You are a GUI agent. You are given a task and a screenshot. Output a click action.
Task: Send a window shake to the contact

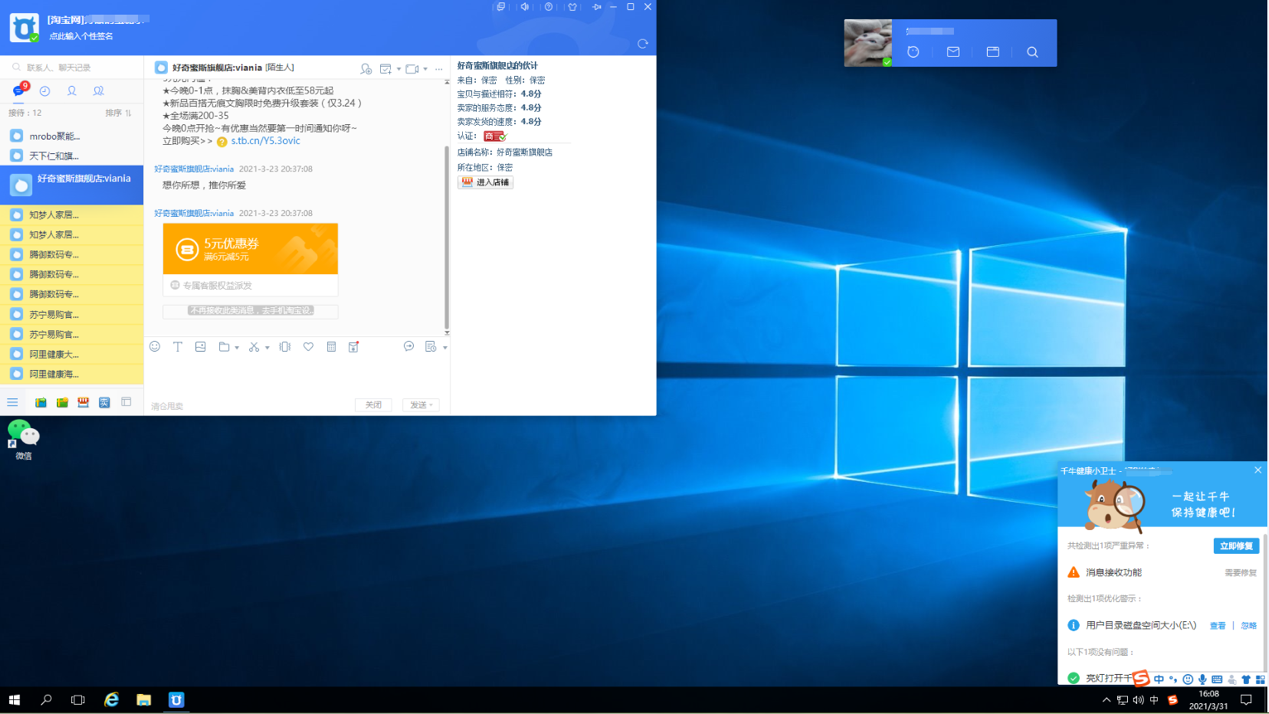(285, 347)
